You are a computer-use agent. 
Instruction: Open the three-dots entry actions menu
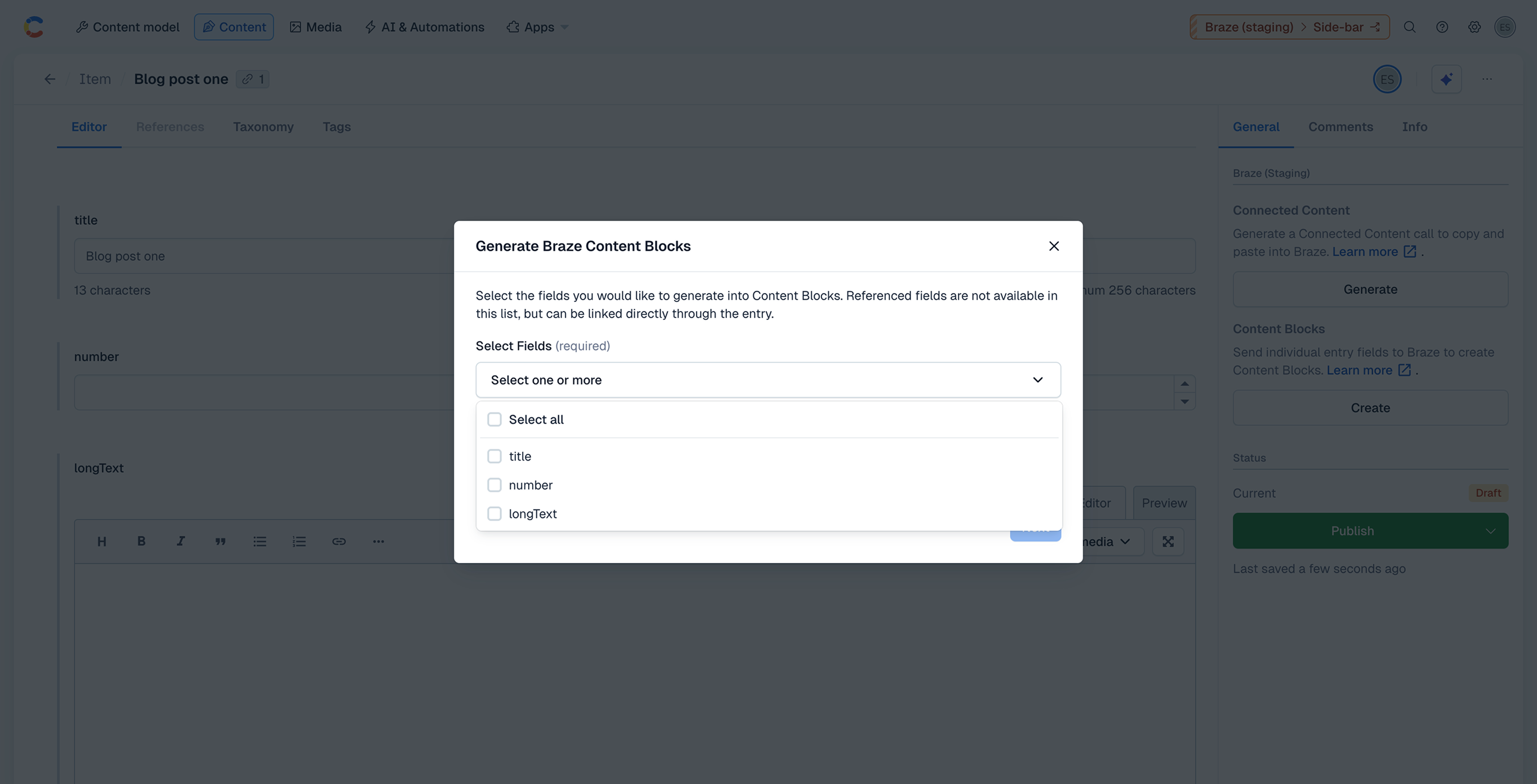tap(1487, 79)
